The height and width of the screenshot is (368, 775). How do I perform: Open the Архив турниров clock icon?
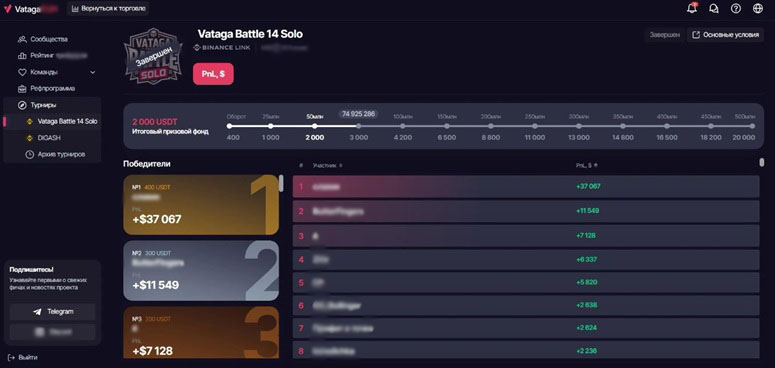pos(29,155)
